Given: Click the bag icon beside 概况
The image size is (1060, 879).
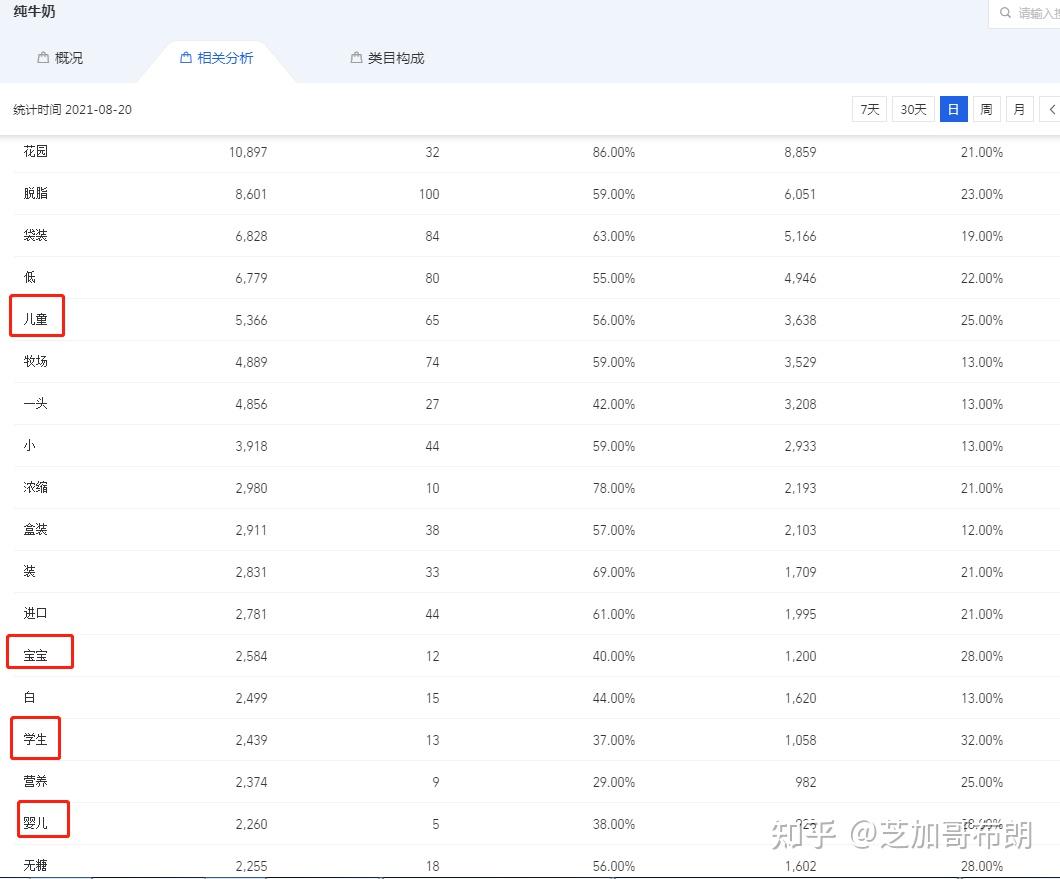Looking at the screenshot, I should [43, 57].
